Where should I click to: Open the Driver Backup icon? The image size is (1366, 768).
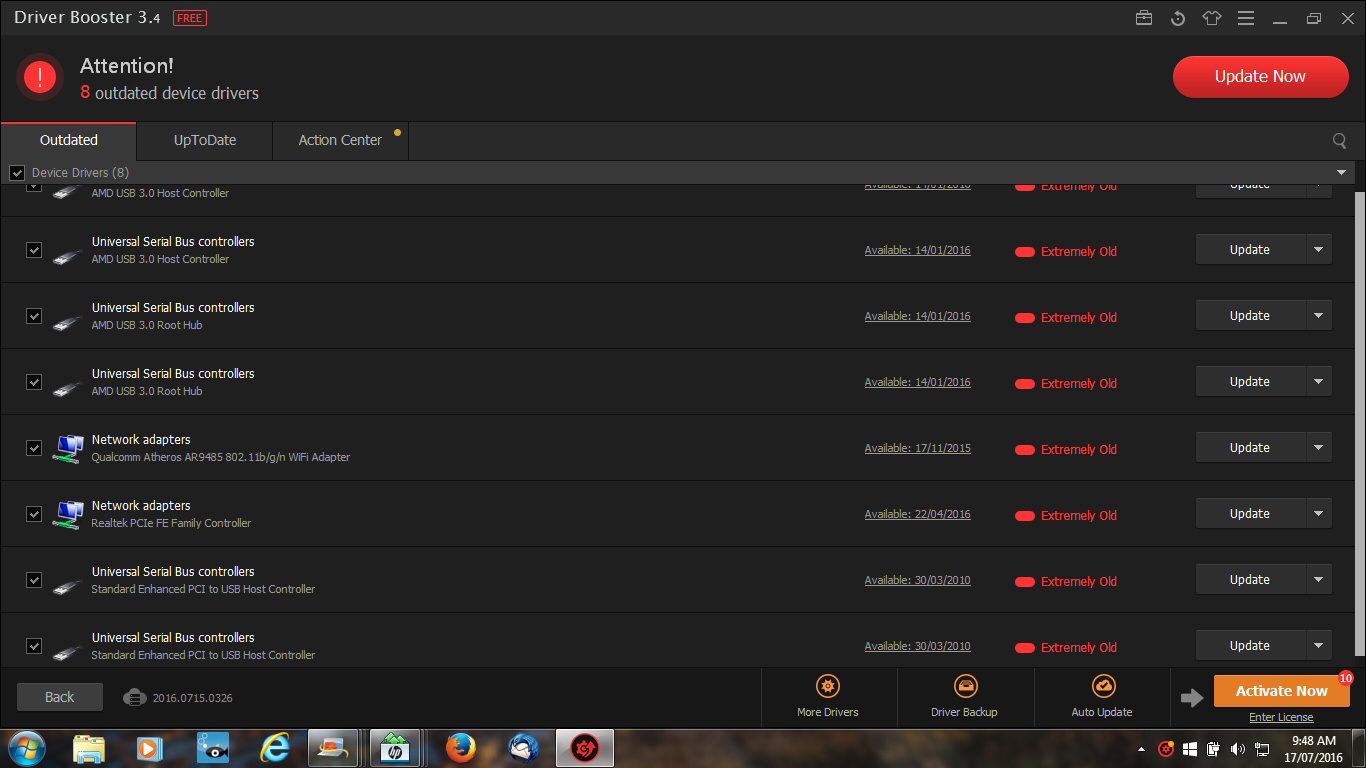(x=964, y=686)
